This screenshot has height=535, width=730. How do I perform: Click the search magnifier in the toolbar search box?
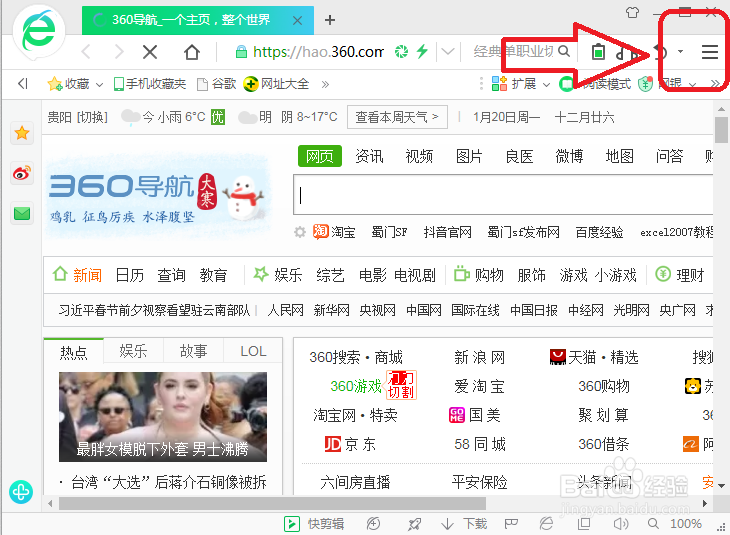click(x=564, y=51)
